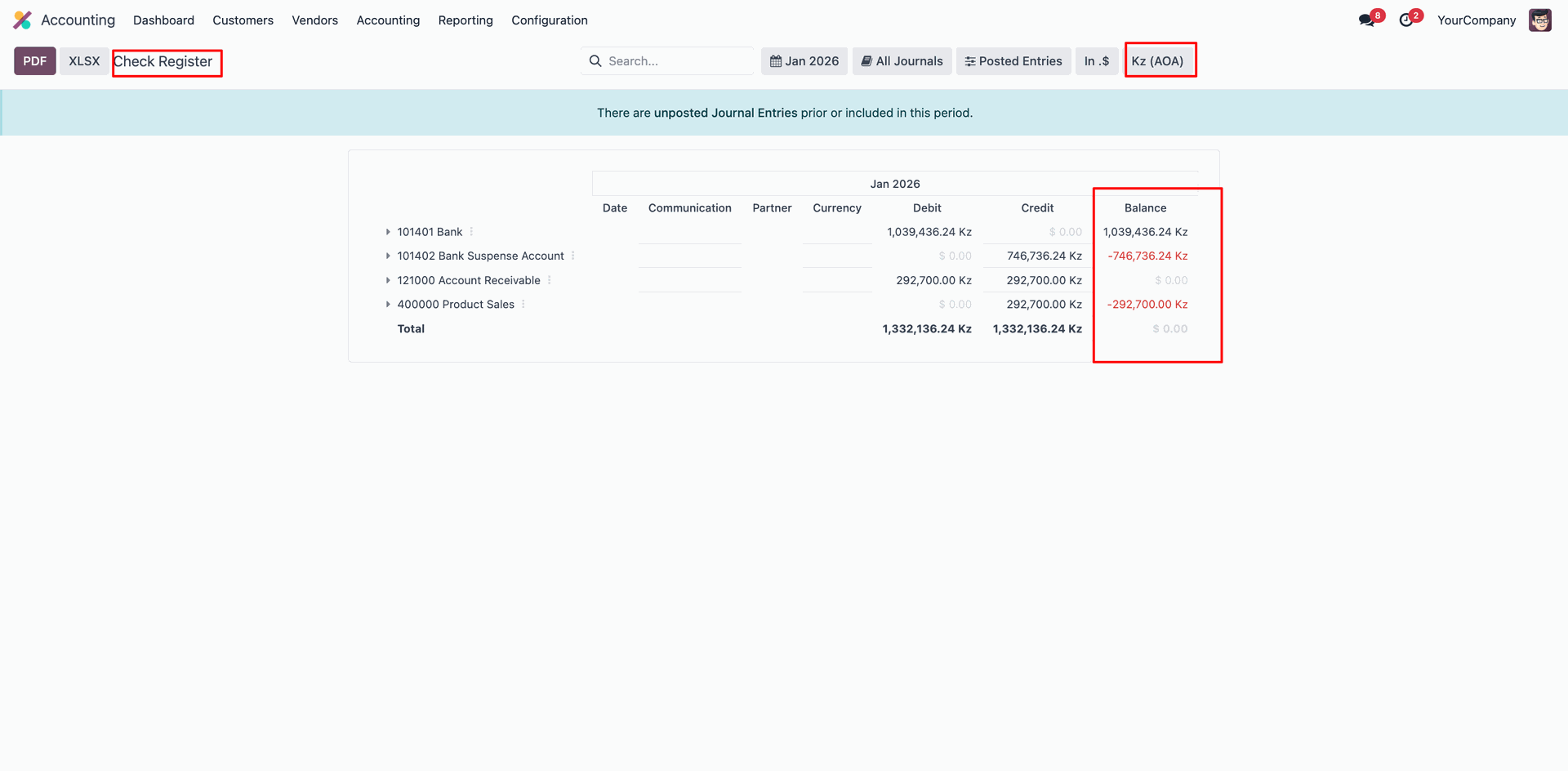Click into the Search field
Viewport: 1568px width, 771px height.
coord(676,61)
